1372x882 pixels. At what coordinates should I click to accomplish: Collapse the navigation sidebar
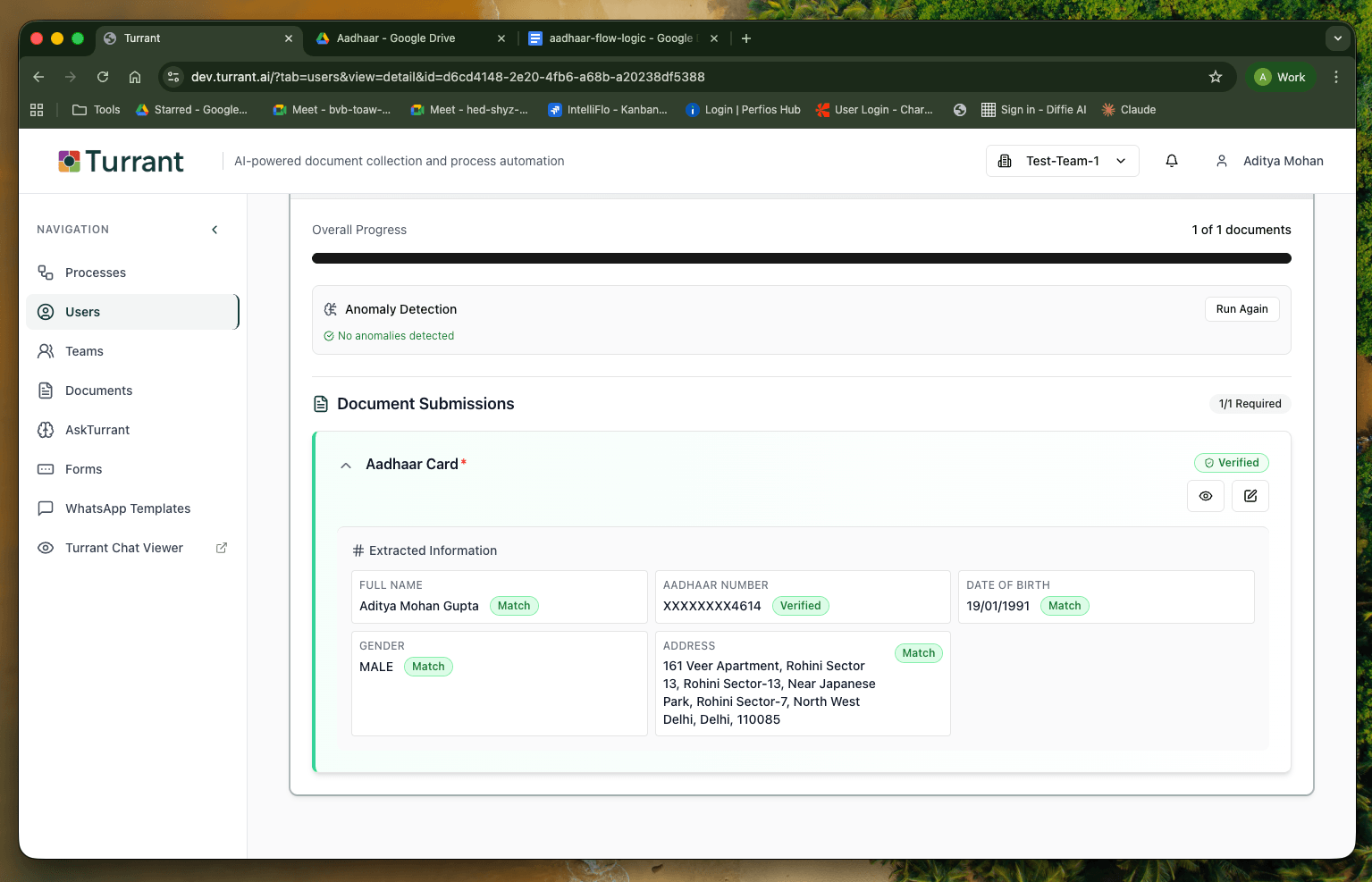pos(215,230)
